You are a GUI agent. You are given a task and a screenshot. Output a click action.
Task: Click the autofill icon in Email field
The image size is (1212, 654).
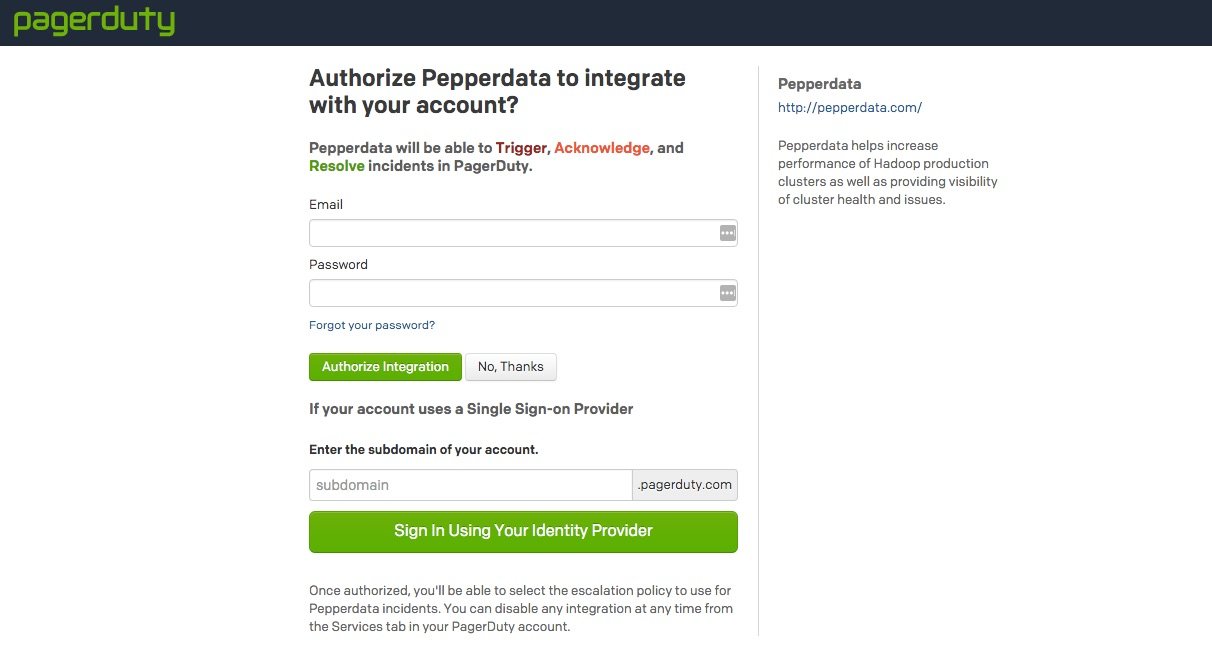coord(728,233)
